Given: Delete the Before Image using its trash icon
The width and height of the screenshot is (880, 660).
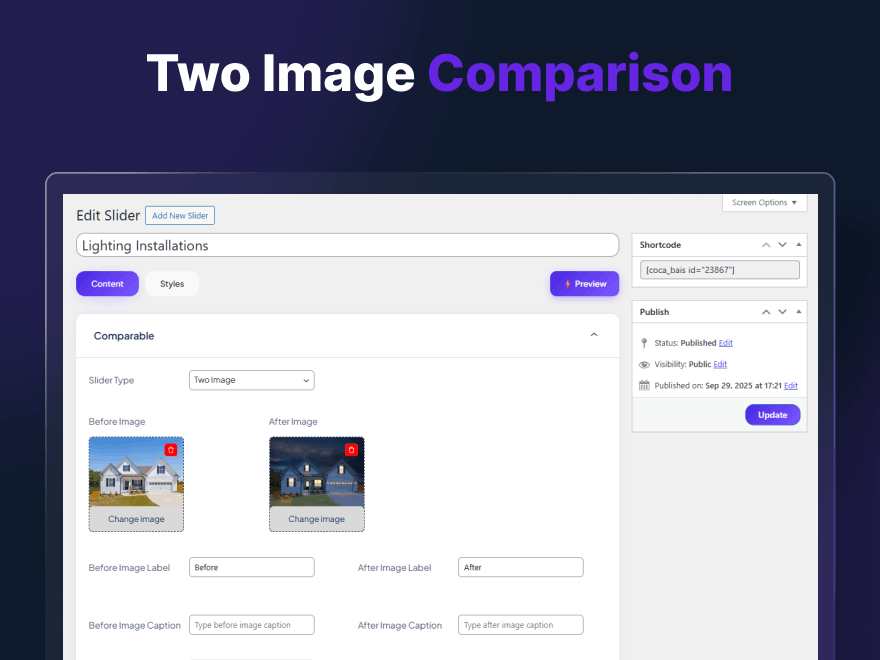Looking at the screenshot, I should (x=170, y=449).
